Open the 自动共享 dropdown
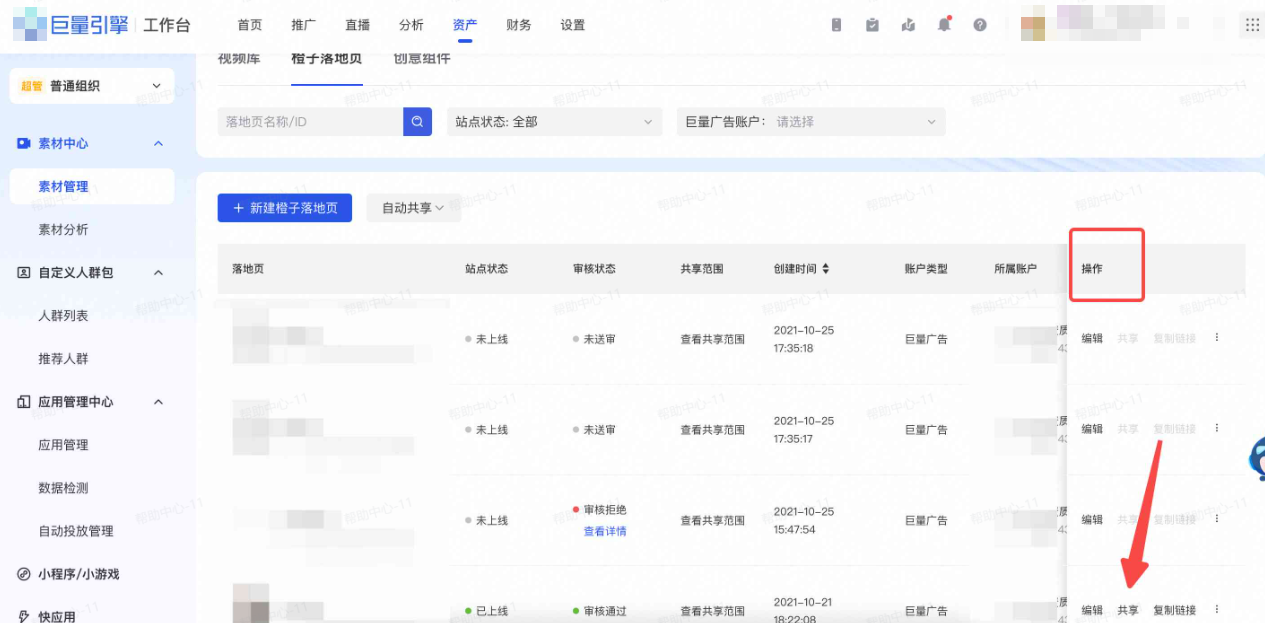 pyautogui.click(x=413, y=208)
